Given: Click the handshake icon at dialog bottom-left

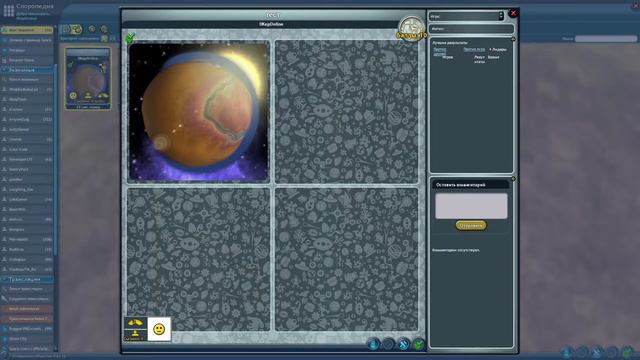Looking at the screenshot, I should [x=135, y=323].
